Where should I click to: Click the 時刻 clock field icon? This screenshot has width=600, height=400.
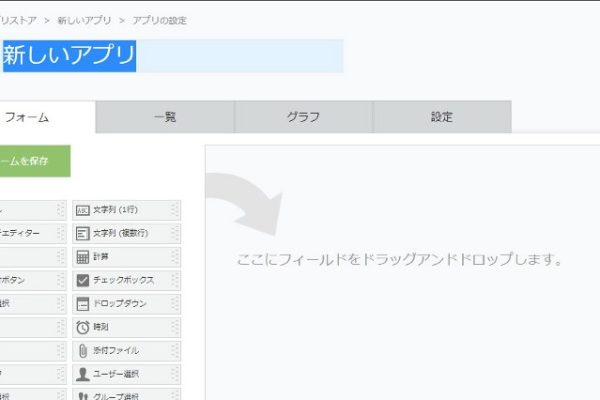click(83, 327)
